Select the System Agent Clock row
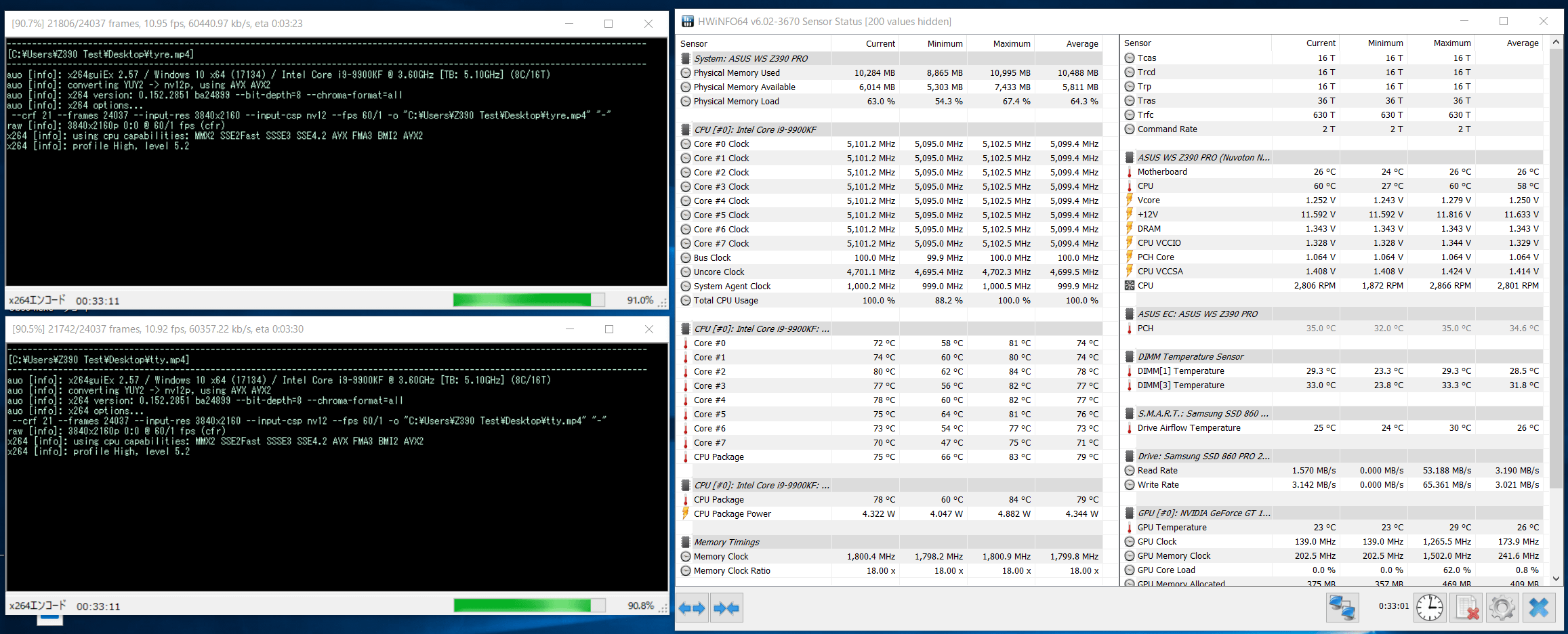The height and width of the screenshot is (634, 1568). 890,286
